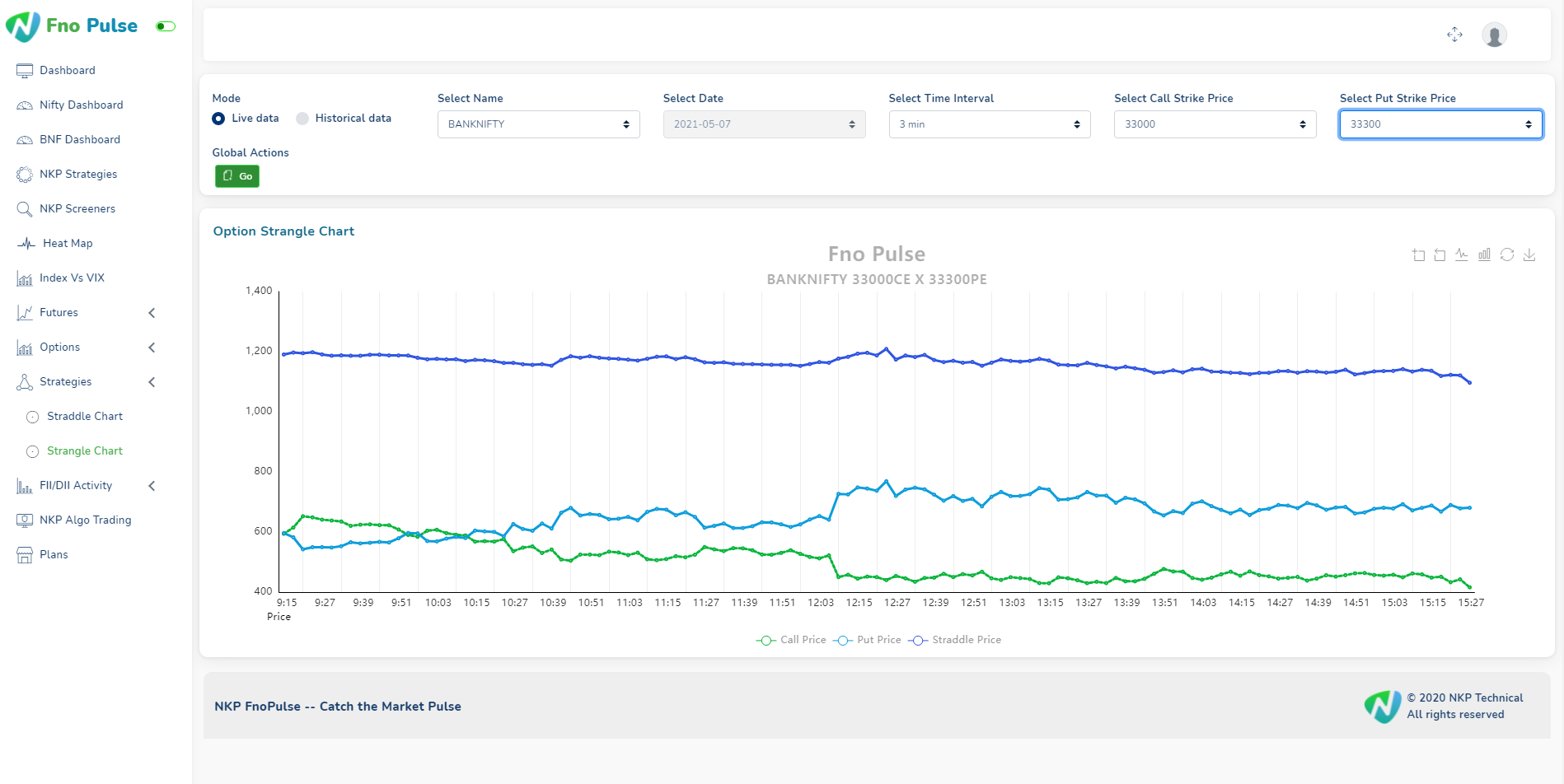Click the Option Strangle Chart heading
Viewport: 1564px width, 784px height.
283,231
